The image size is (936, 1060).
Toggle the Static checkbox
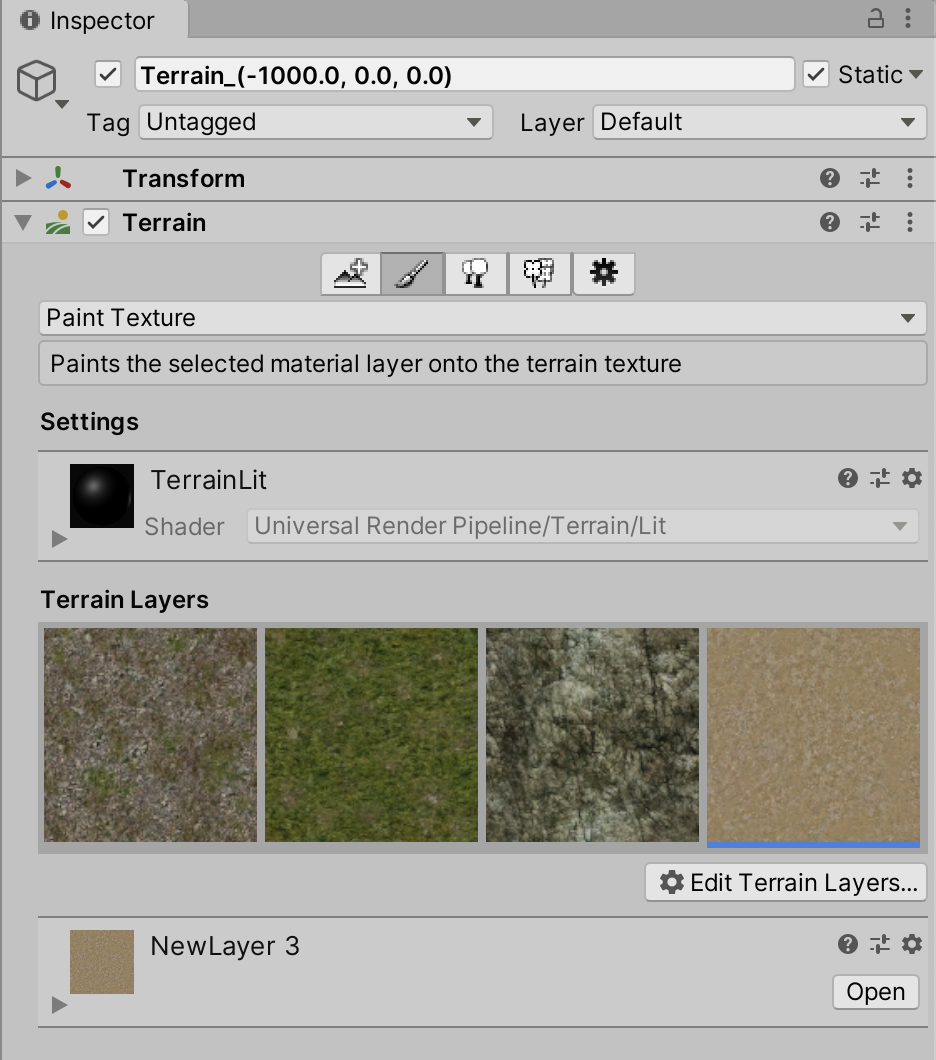point(816,75)
